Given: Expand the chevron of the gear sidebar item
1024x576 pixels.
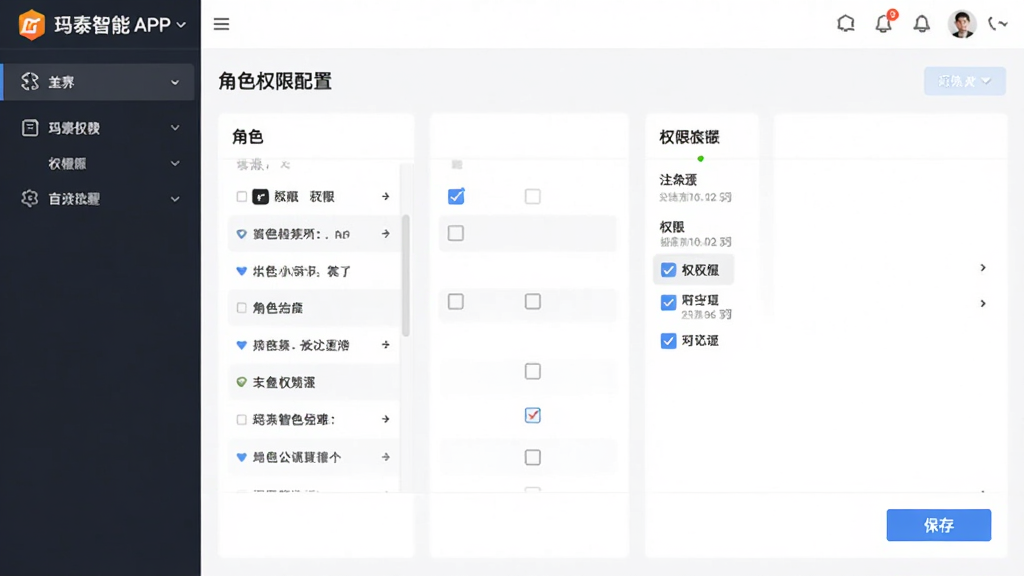Looking at the screenshot, I should click(175, 199).
